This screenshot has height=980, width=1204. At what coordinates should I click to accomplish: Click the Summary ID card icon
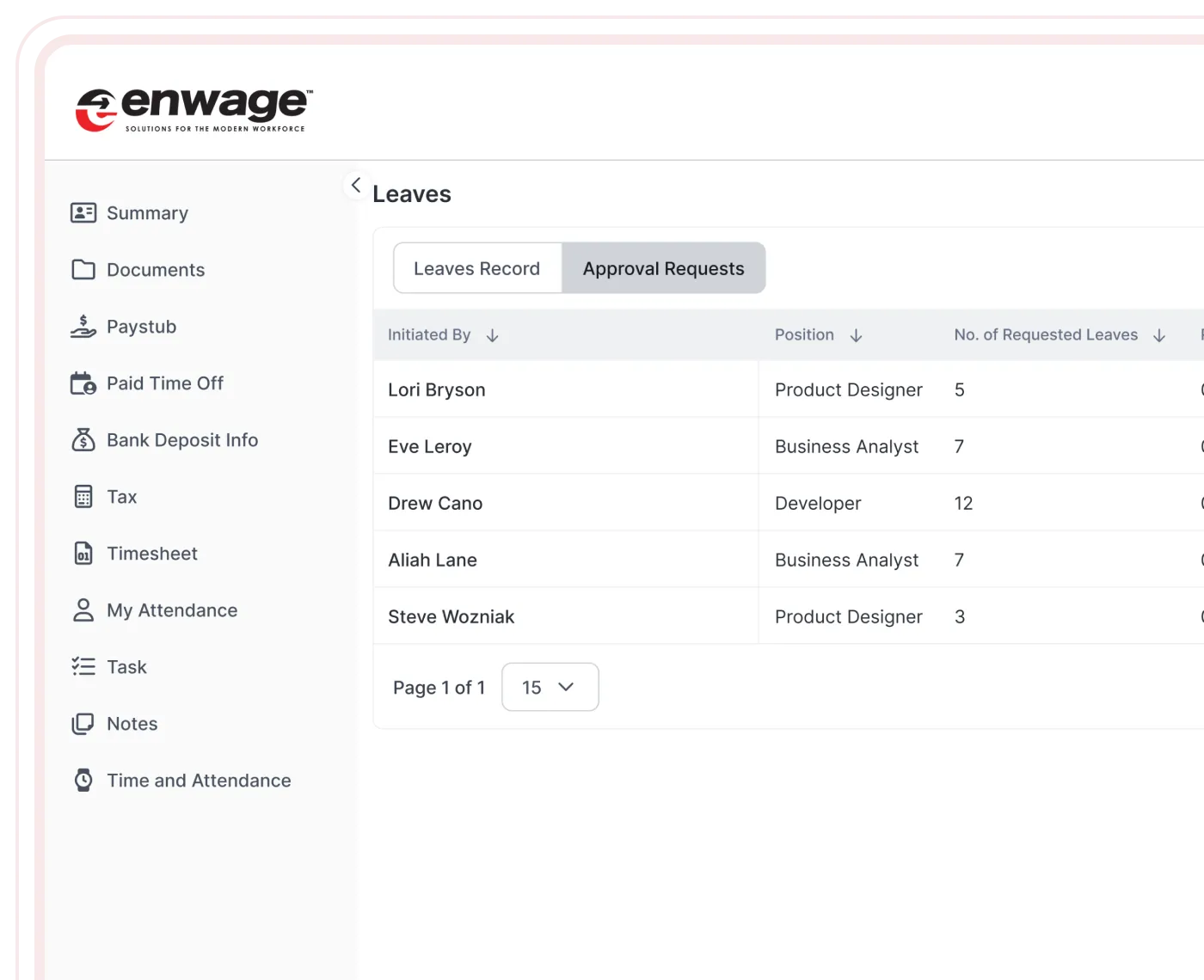pyautogui.click(x=83, y=213)
